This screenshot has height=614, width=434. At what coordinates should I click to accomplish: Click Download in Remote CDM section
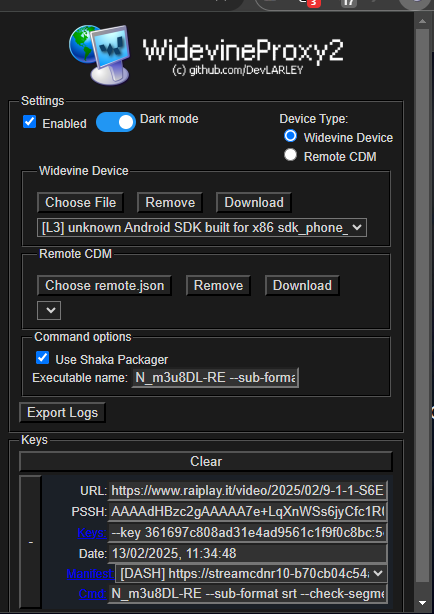(x=302, y=285)
